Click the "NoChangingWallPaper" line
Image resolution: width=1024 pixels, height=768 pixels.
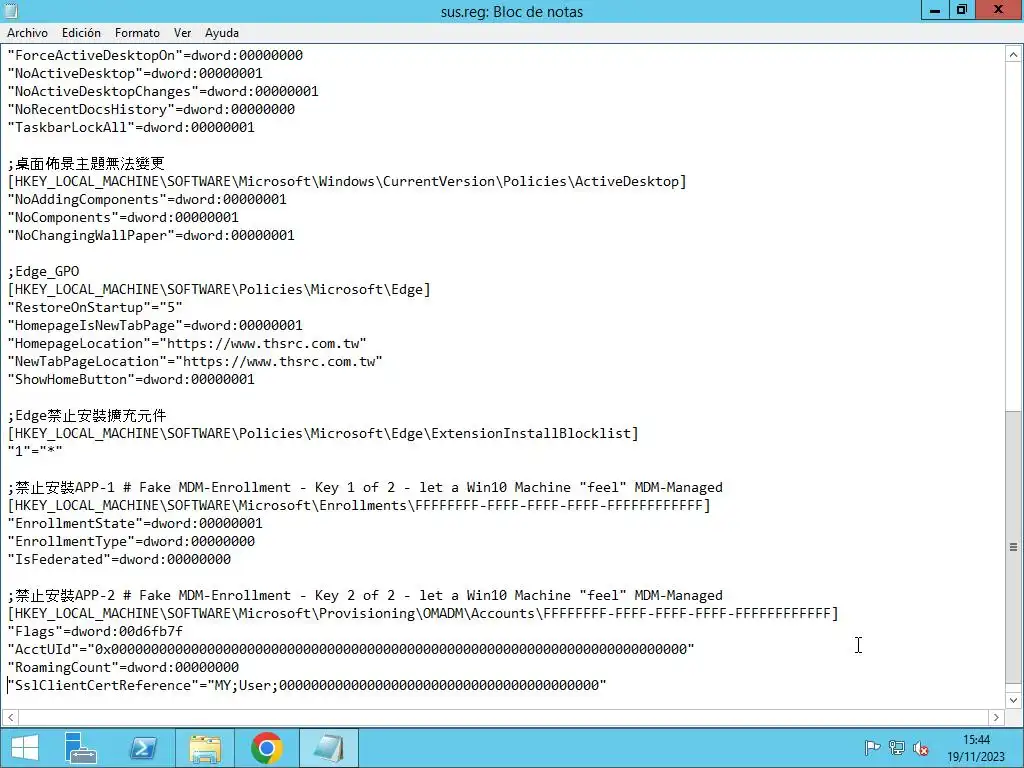[x=151, y=235]
